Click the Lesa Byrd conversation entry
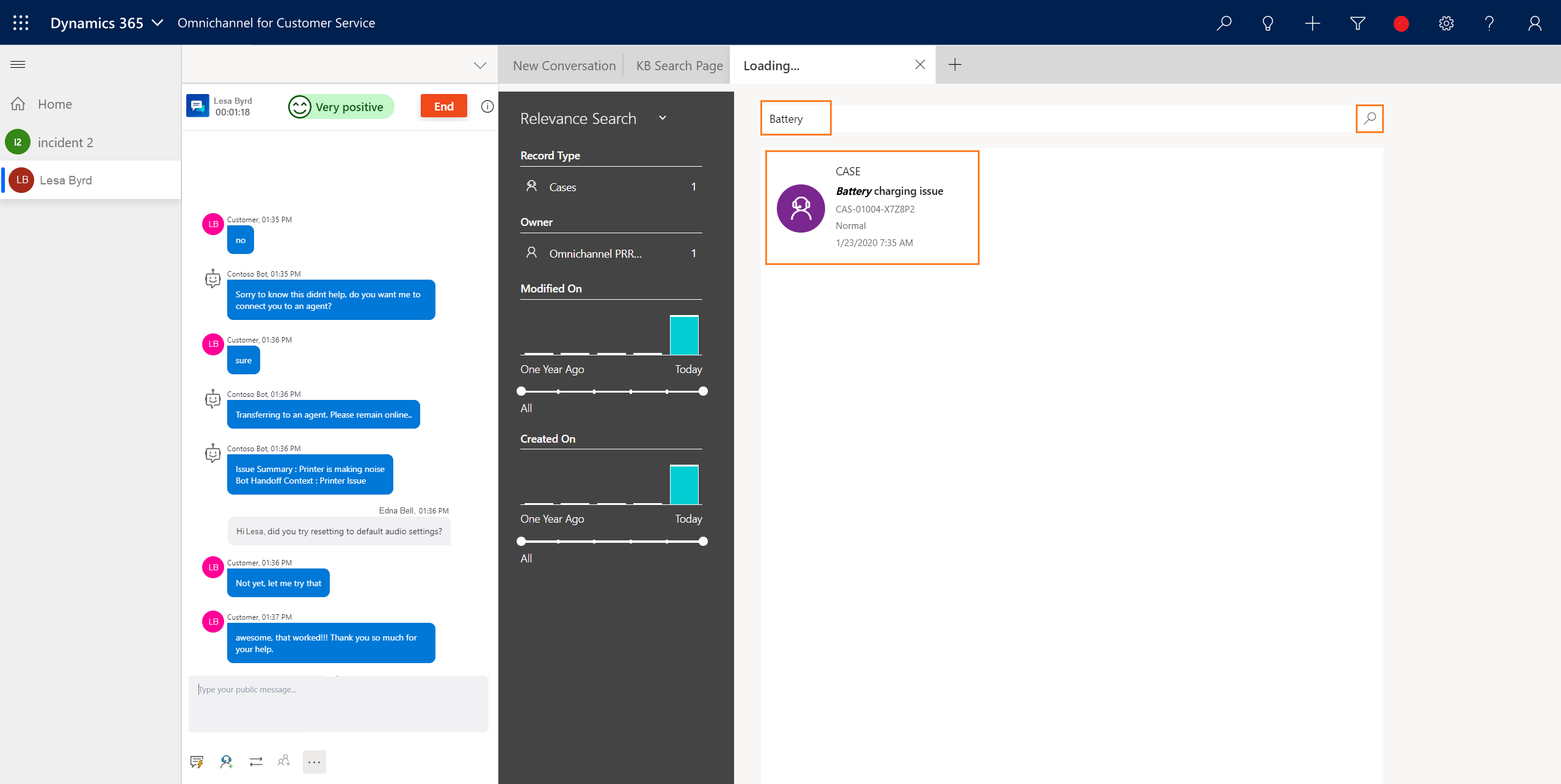 tap(90, 180)
